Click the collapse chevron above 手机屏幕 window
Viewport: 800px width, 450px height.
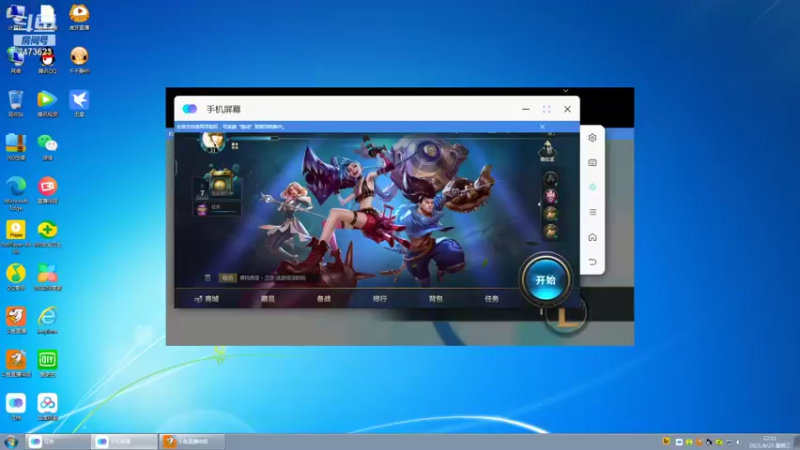(x=565, y=91)
